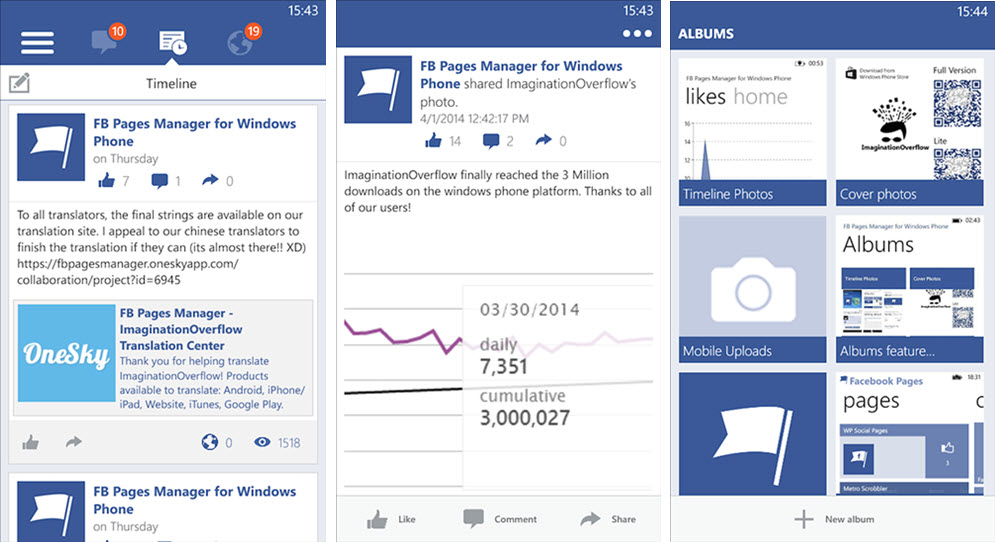This screenshot has height=542, width=995.
Task: Tap FB Pages Manager name in shared post header
Action: (521, 74)
